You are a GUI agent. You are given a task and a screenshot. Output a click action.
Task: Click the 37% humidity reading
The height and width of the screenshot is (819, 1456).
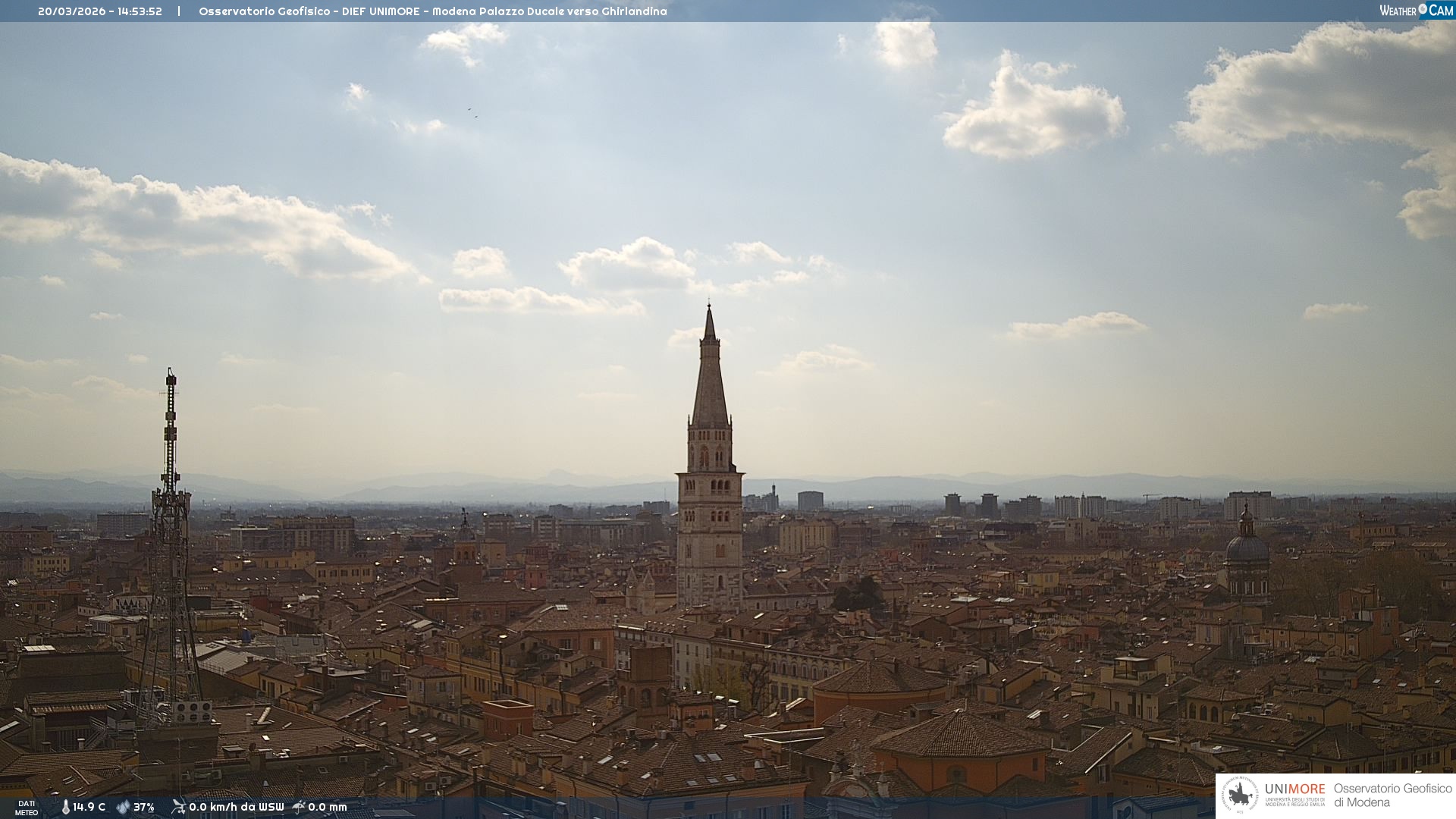tap(144, 807)
